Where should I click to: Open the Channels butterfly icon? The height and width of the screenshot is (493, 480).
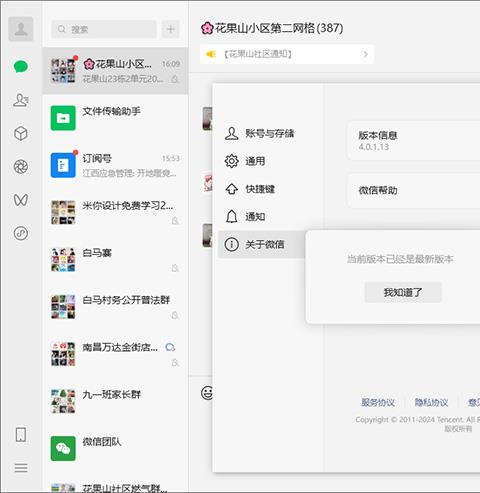pos(21,200)
